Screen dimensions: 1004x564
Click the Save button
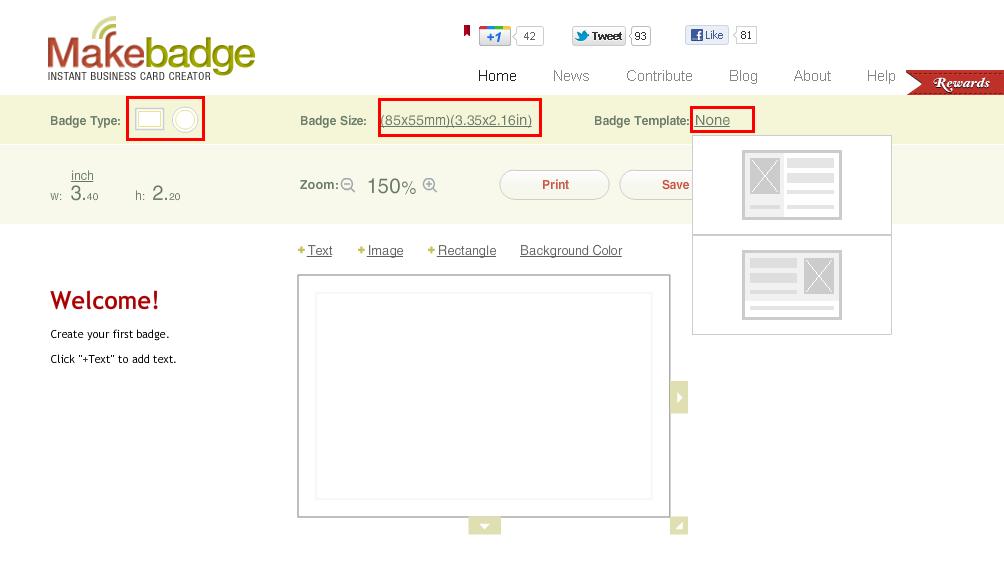(656, 185)
